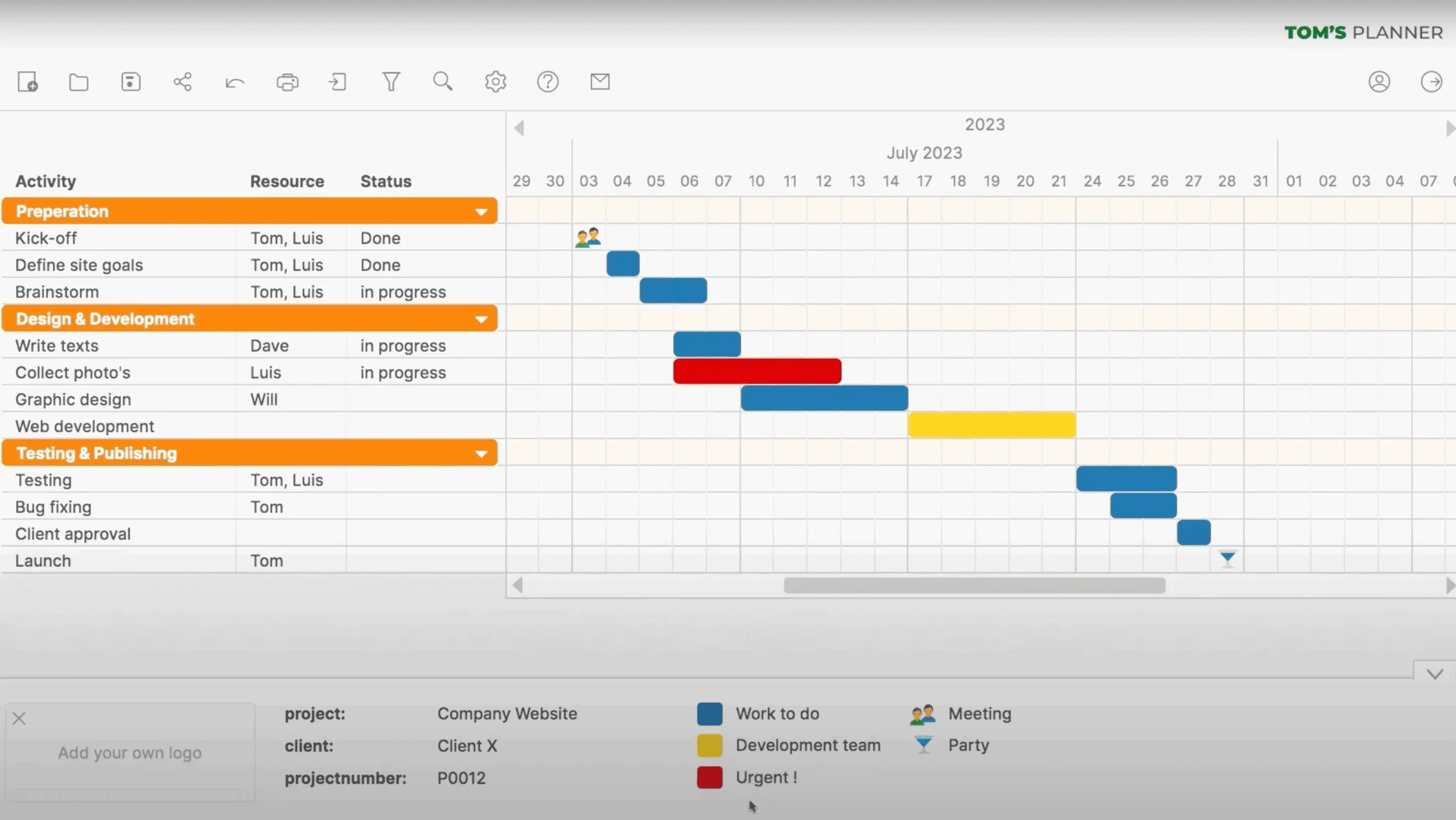
Task: Open the folder icon in toolbar
Action: (x=78, y=82)
